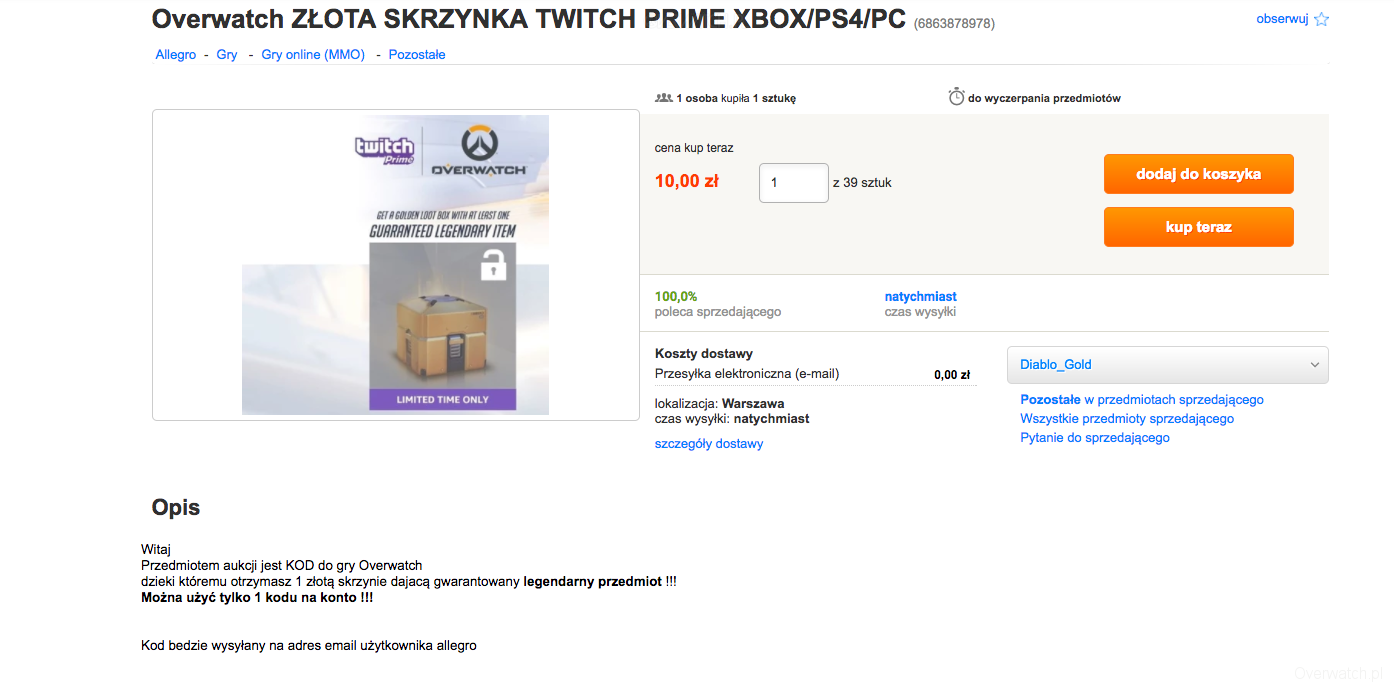1394x692 pixels.
Task: Click the buyers people icon
Action: tap(663, 98)
